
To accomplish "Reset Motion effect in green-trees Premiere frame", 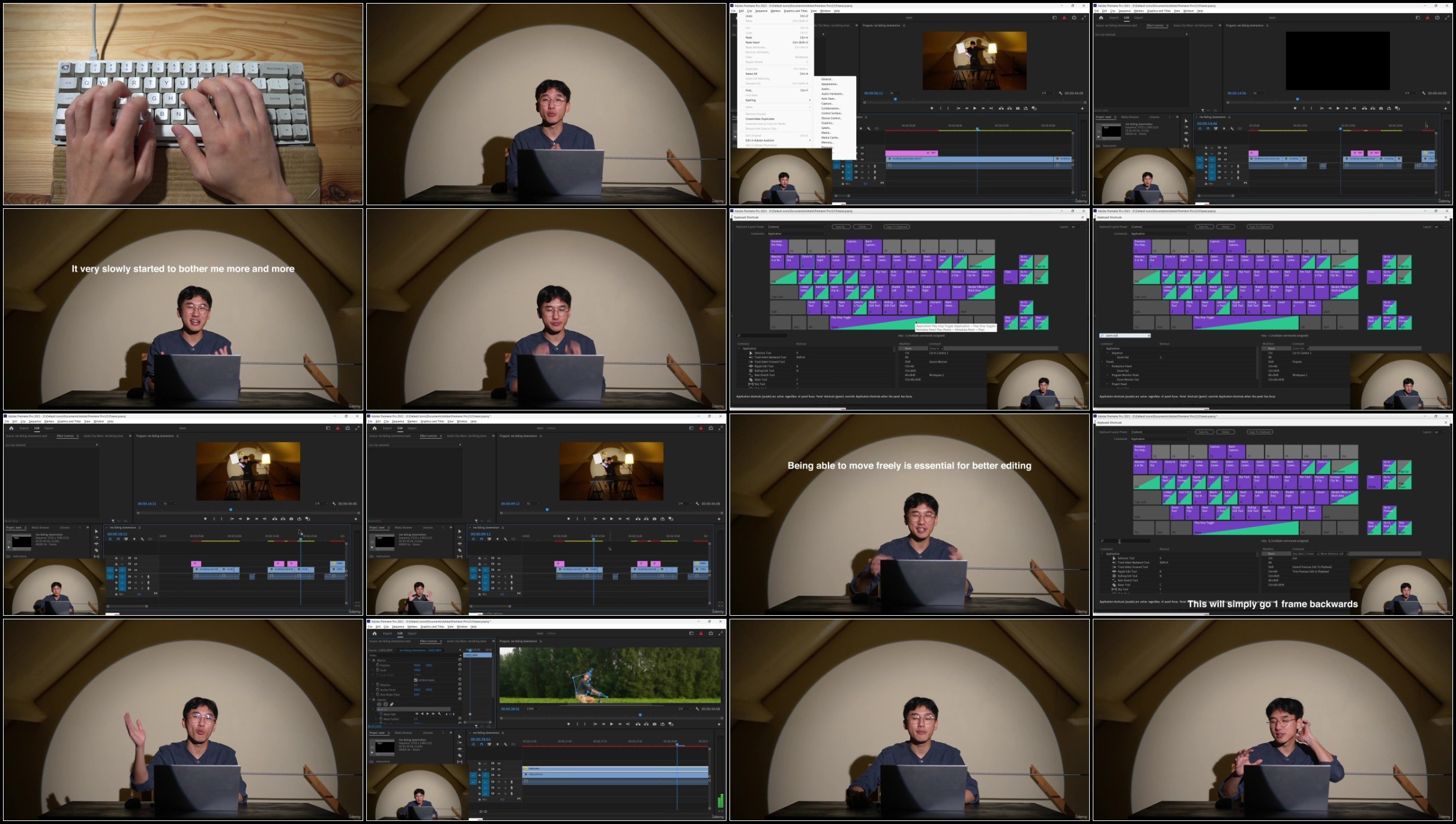I will 460,660.
